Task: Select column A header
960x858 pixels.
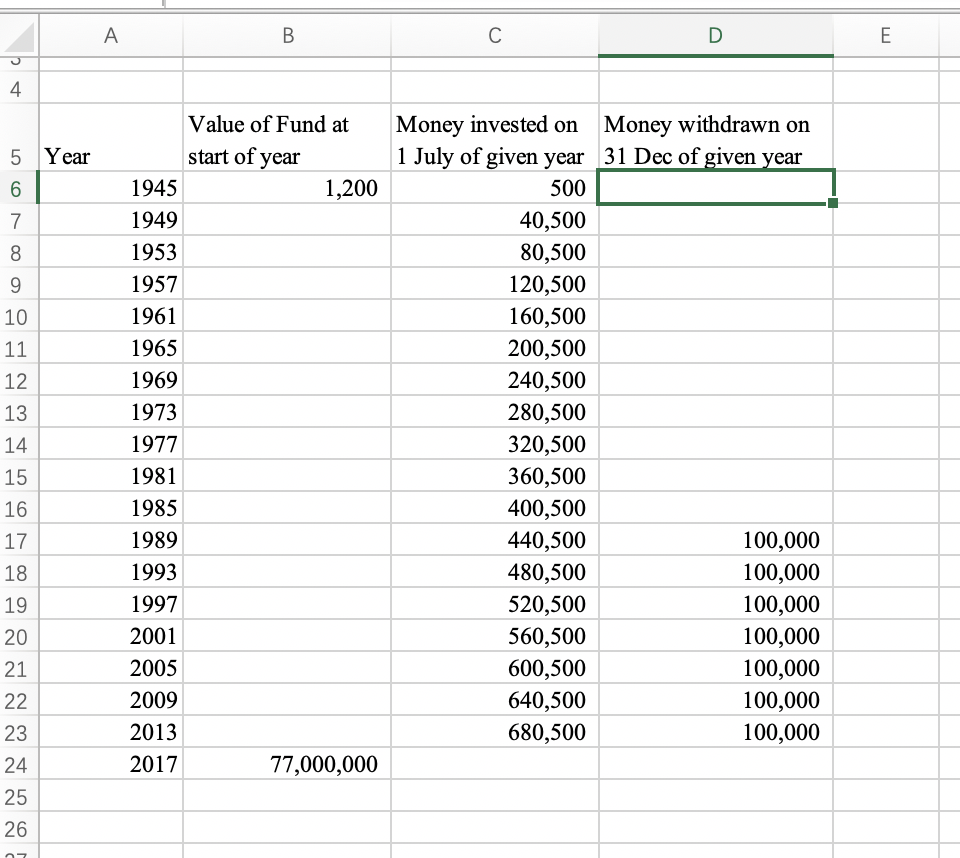Action: click(x=111, y=36)
